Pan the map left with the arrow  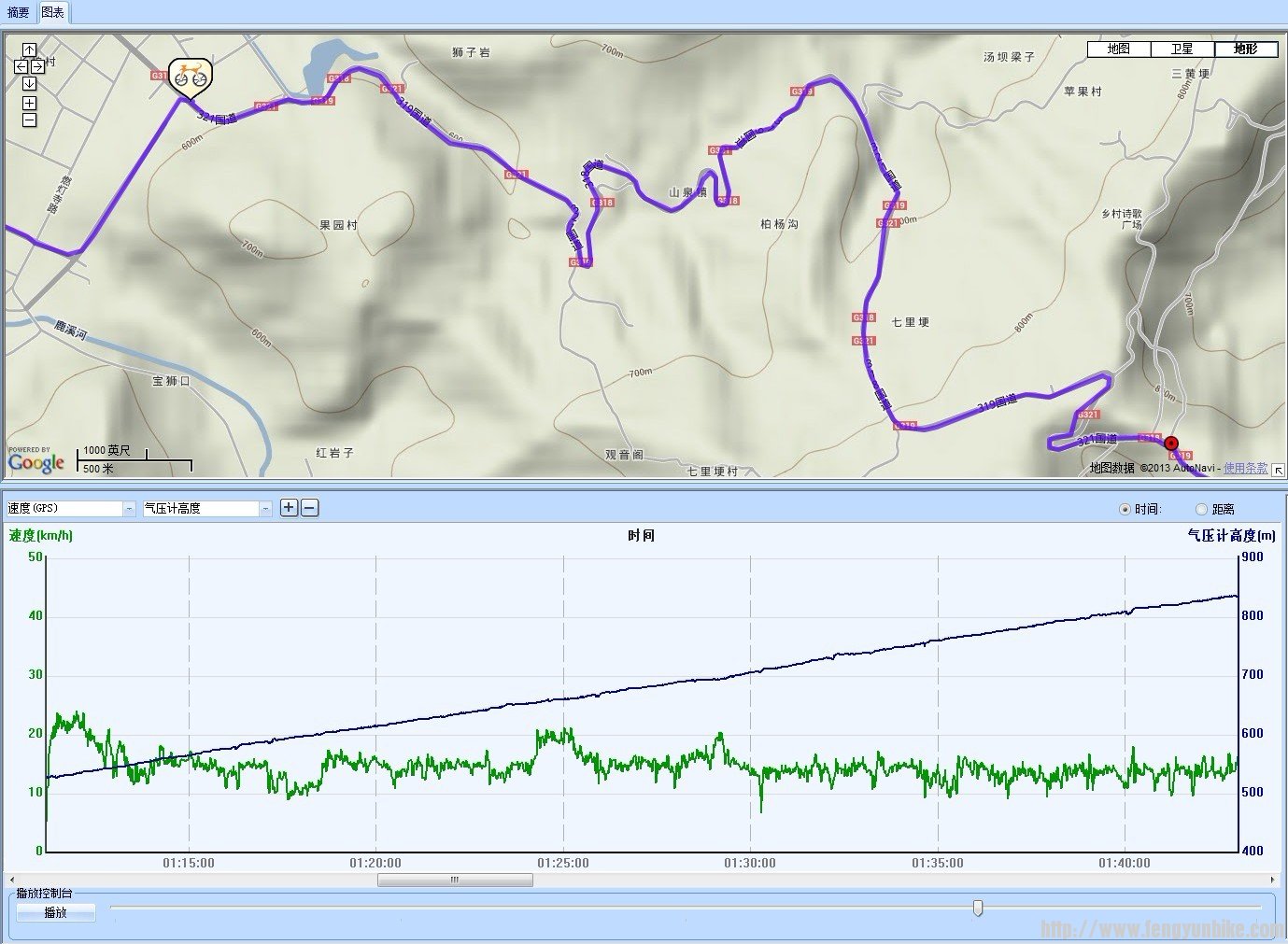[x=21, y=66]
